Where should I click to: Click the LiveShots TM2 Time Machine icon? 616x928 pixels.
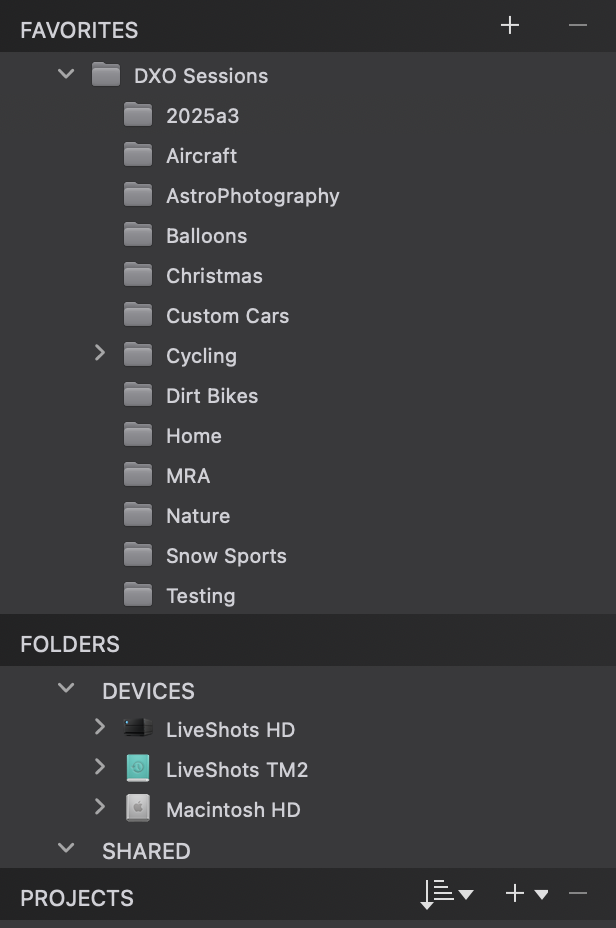coord(138,769)
